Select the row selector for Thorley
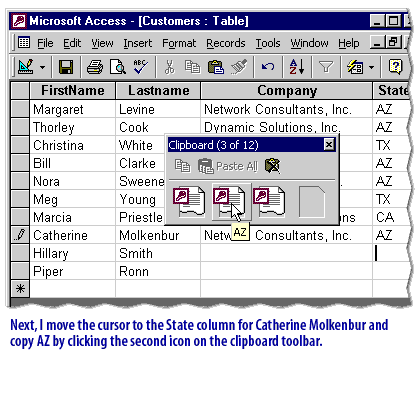 click(20, 127)
